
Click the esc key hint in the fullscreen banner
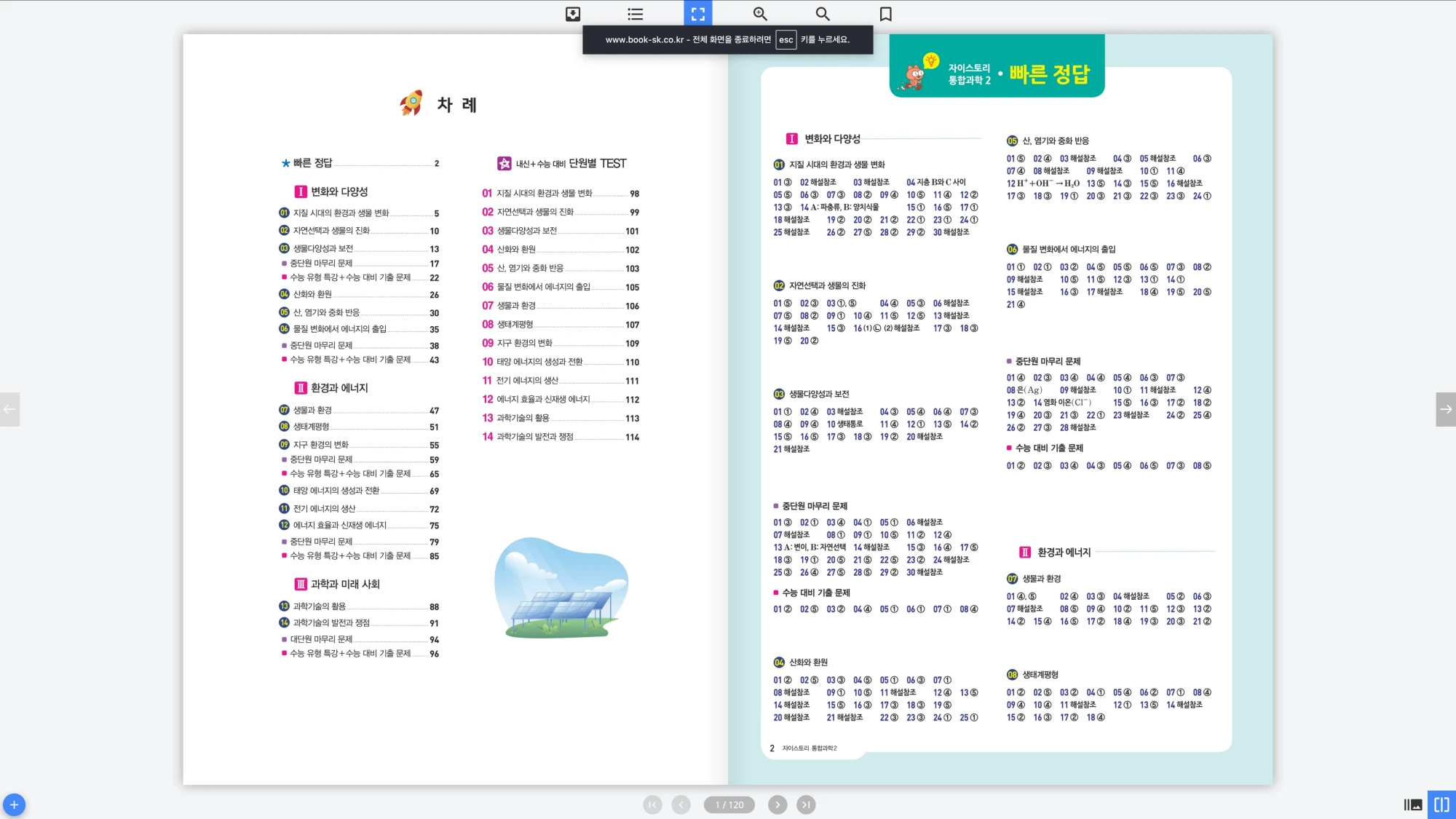pyautogui.click(x=786, y=40)
